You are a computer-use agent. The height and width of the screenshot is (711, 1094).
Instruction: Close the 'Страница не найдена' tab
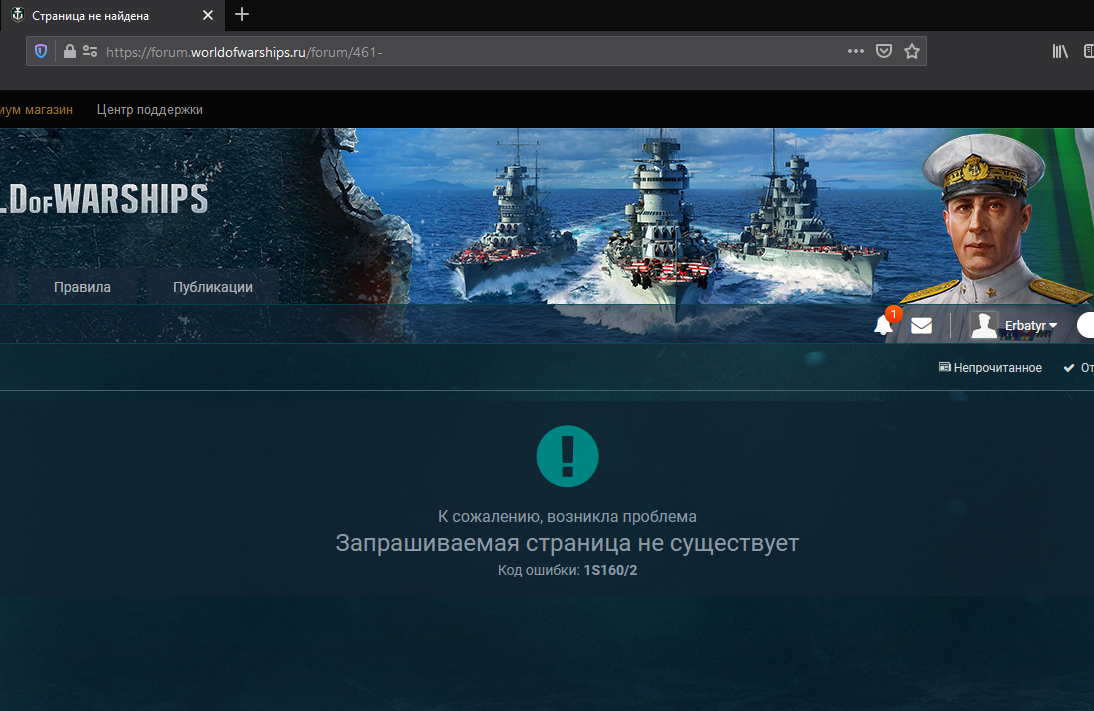[208, 15]
